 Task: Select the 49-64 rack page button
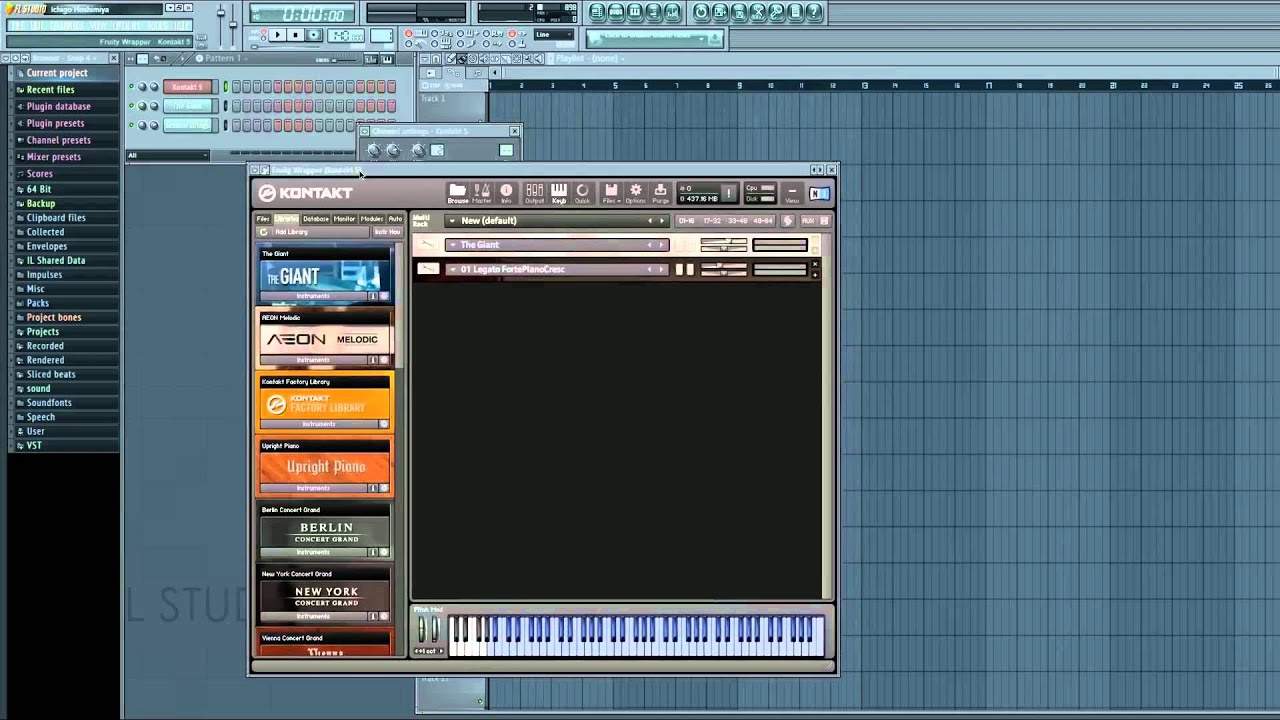point(762,221)
